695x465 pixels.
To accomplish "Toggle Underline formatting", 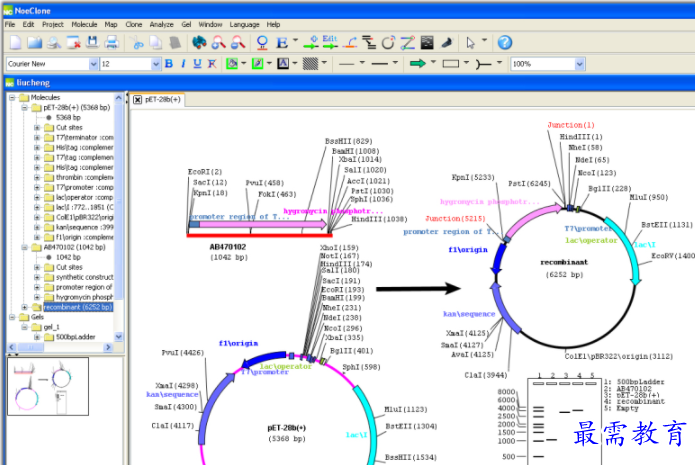I will (x=197, y=64).
